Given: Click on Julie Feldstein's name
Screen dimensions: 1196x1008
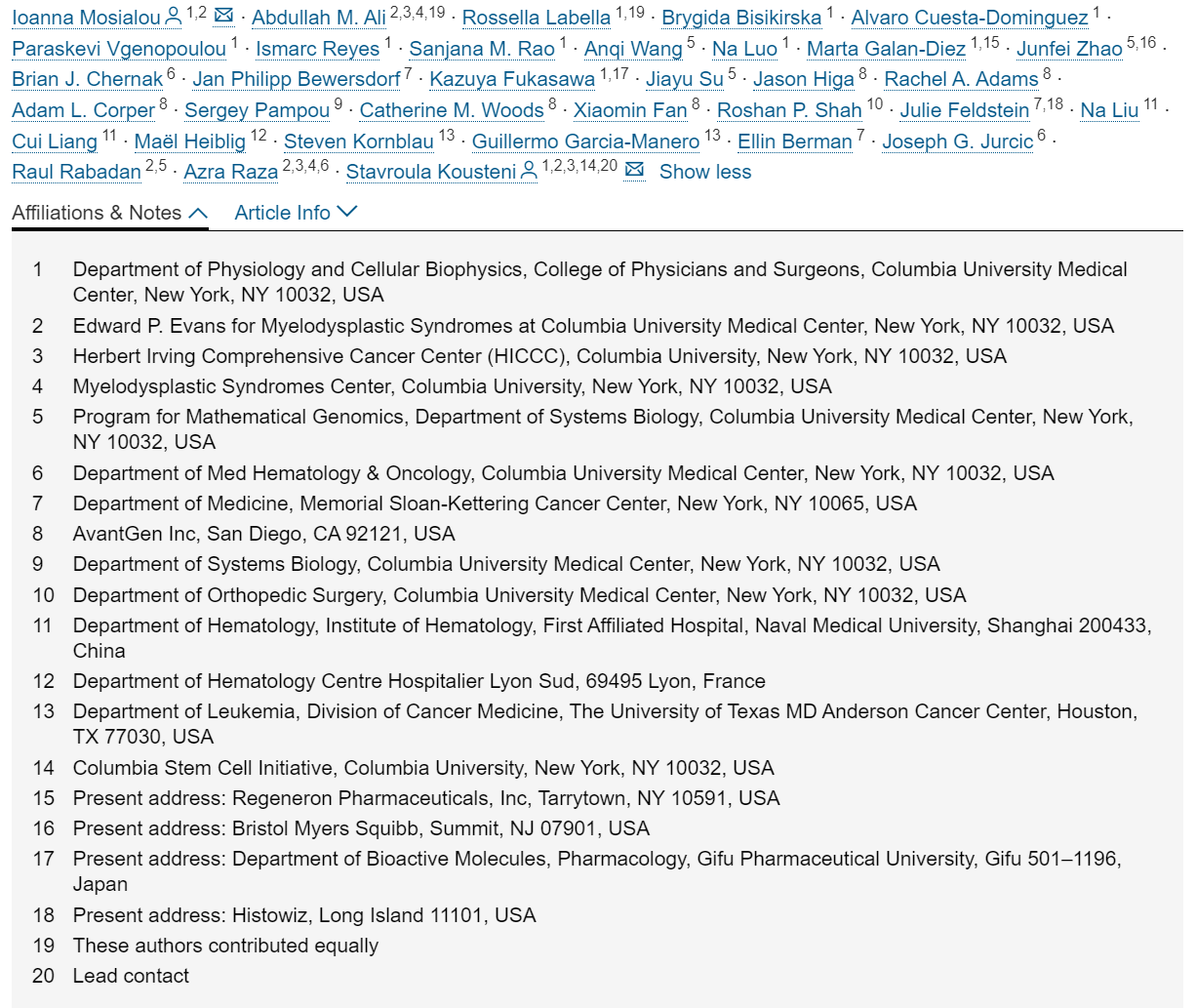Looking at the screenshot, I should coord(964,110).
